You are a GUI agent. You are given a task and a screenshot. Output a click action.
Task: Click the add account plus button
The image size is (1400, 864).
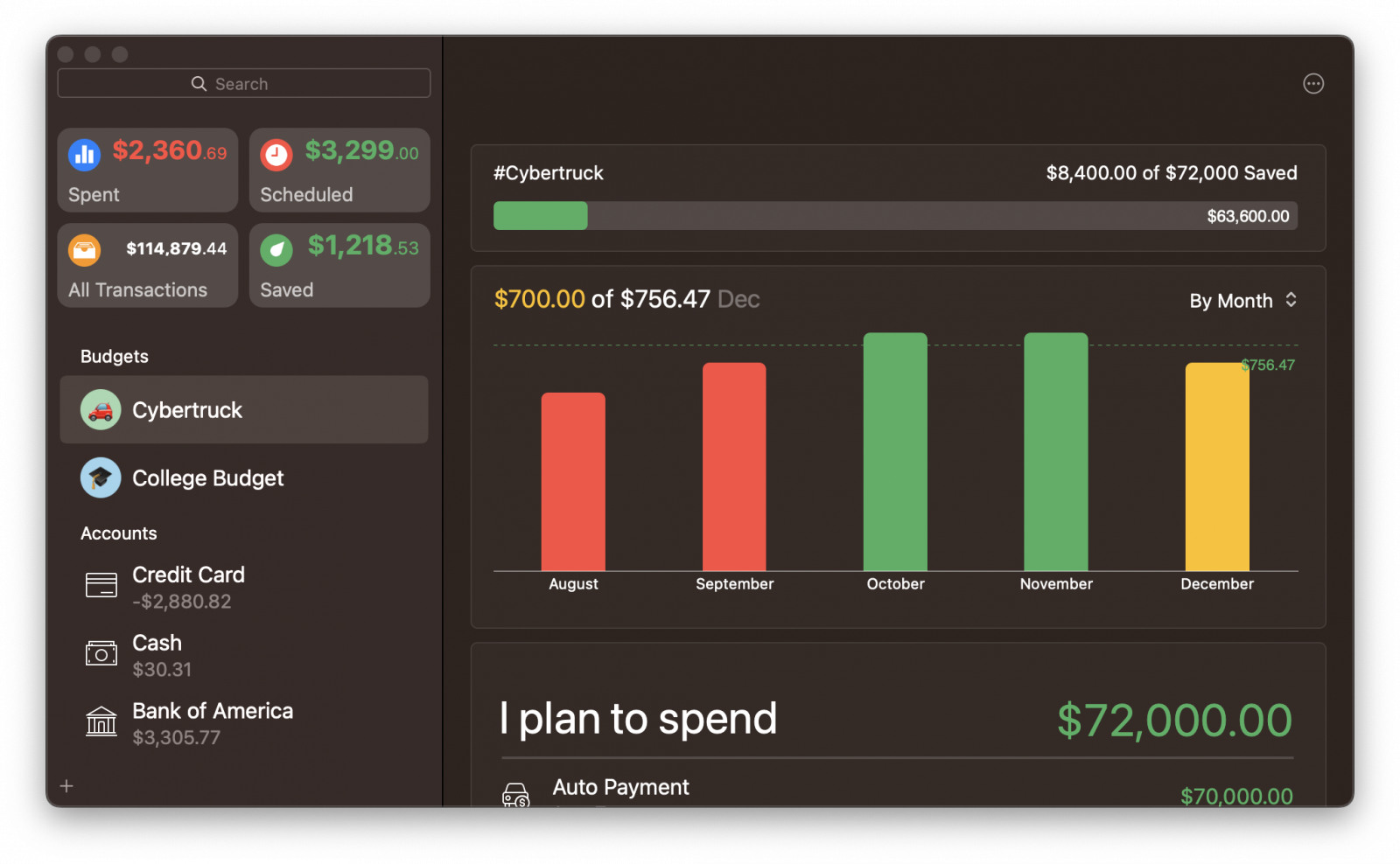point(66,786)
